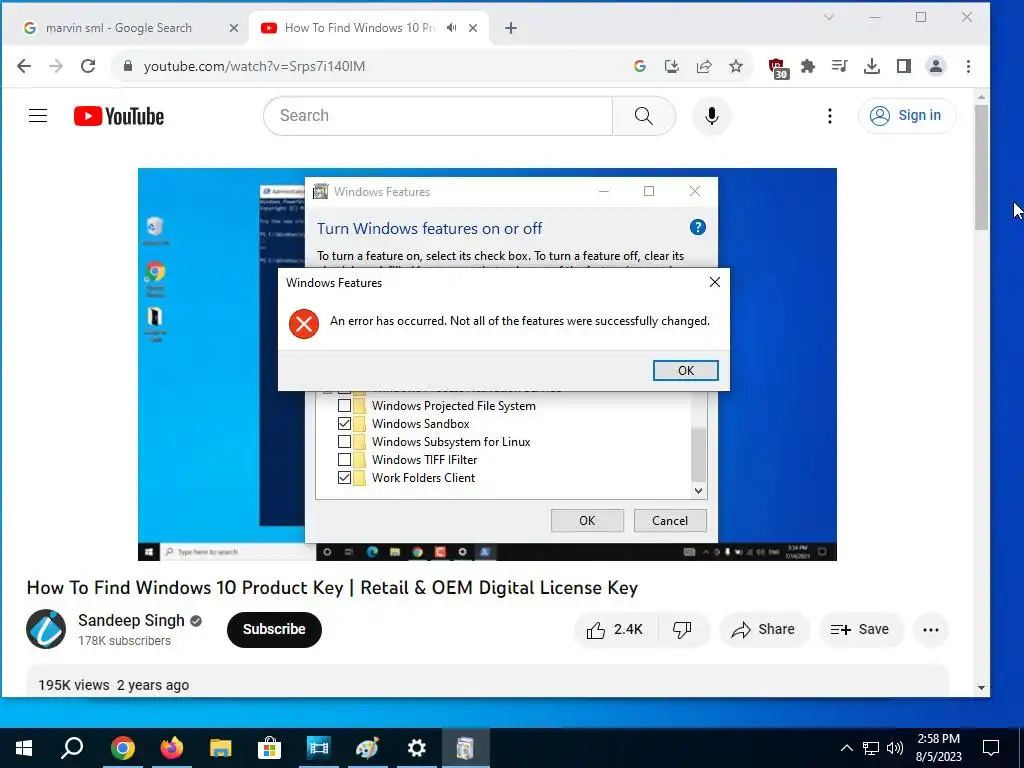Open File Explorer from taskbar

[x=221, y=748]
